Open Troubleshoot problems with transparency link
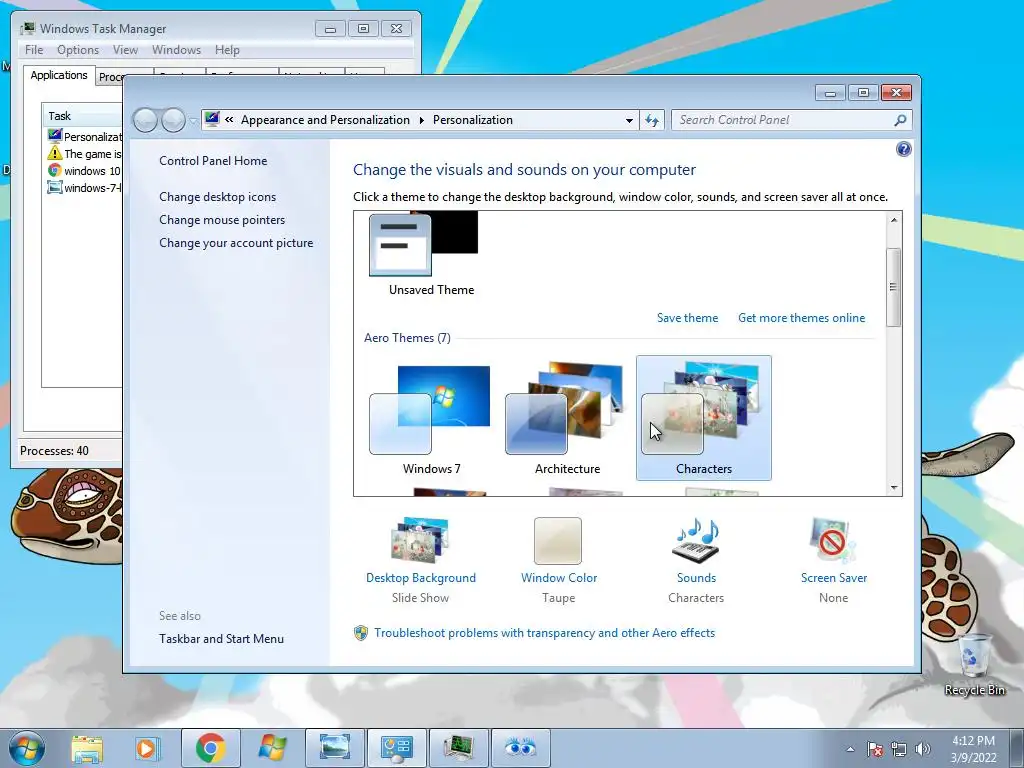This screenshot has height=768, width=1024. click(x=544, y=633)
